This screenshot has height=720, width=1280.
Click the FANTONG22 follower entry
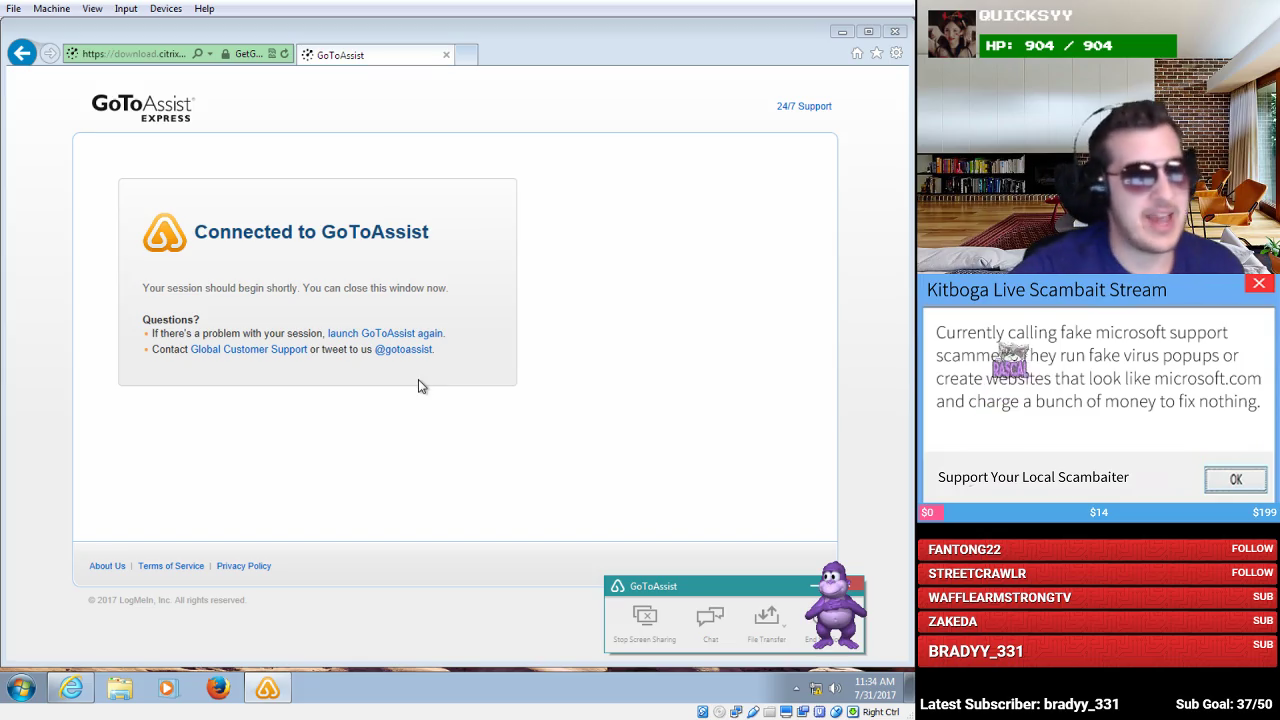[1098, 549]
